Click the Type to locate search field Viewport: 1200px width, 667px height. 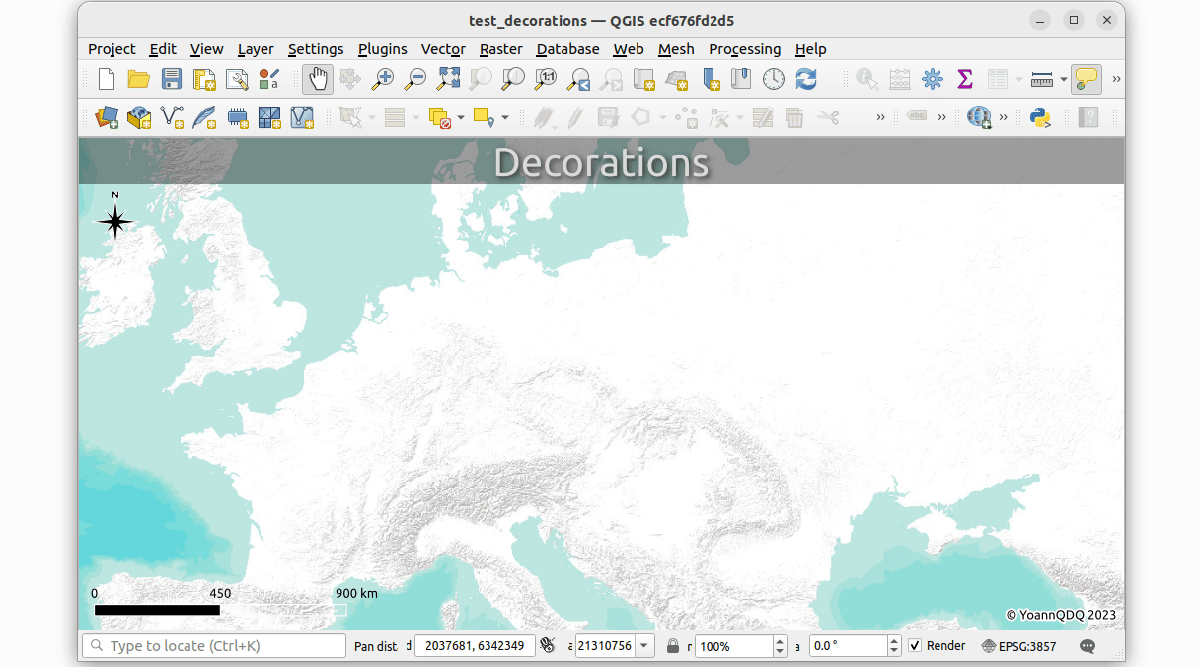click(x=213, y=646)
